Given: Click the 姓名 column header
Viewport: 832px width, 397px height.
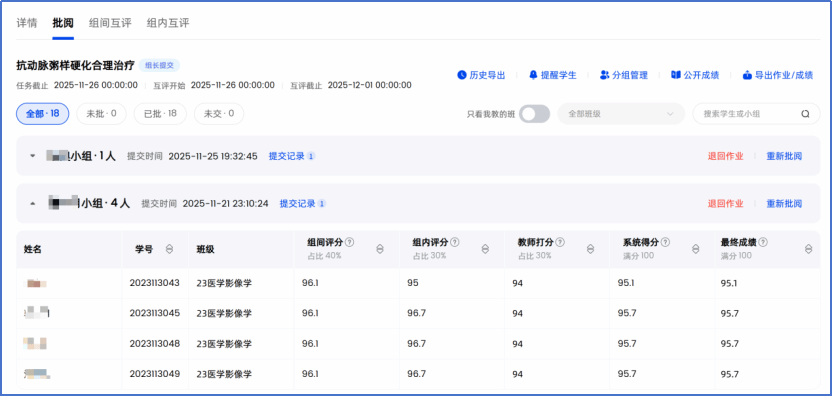Looking at the screenshot, I should [x=32, y=249].
